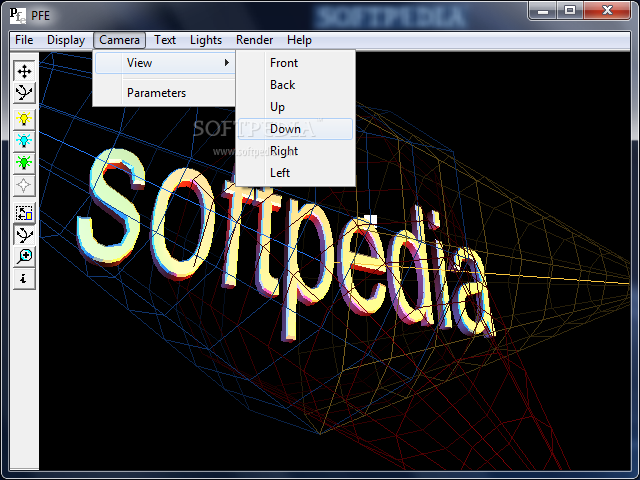Screen dimensions: 640x480
Task: Click the grayed-out star light icon
Action: point(24,185)
